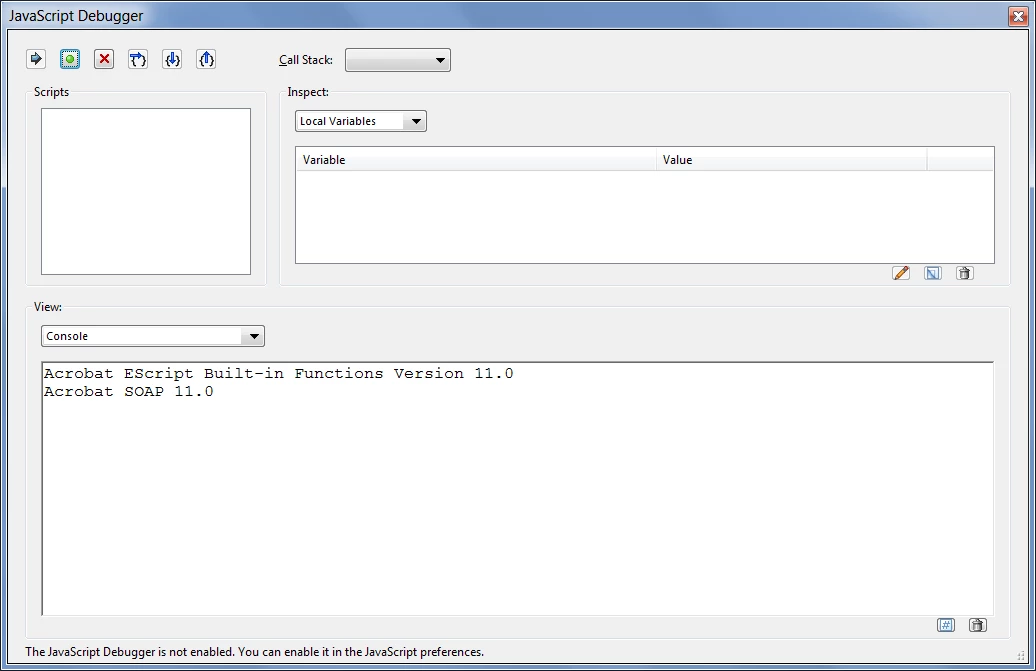Click the 'Acrobat SOAP 11.0' console line
1036x671 pixels.
[129, 392]
